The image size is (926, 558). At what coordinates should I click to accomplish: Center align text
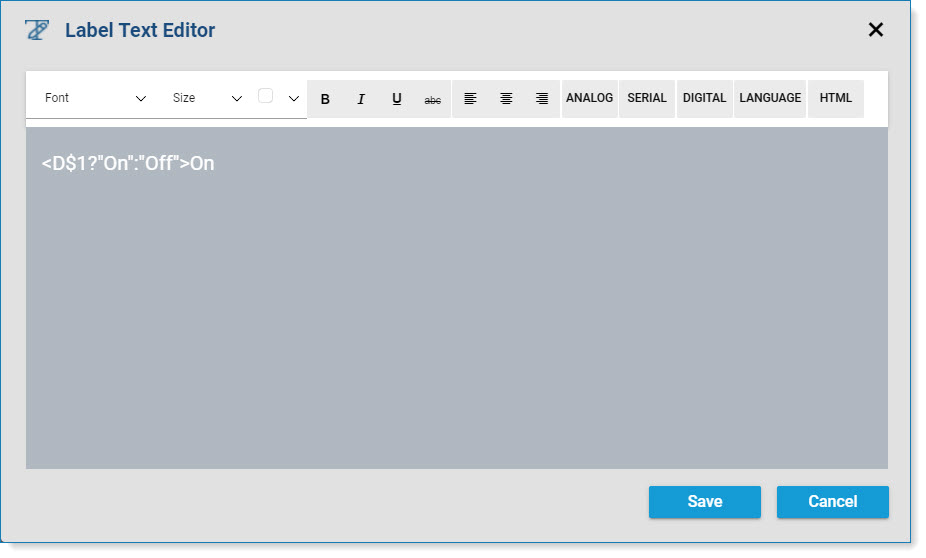(x=506, y=99)
